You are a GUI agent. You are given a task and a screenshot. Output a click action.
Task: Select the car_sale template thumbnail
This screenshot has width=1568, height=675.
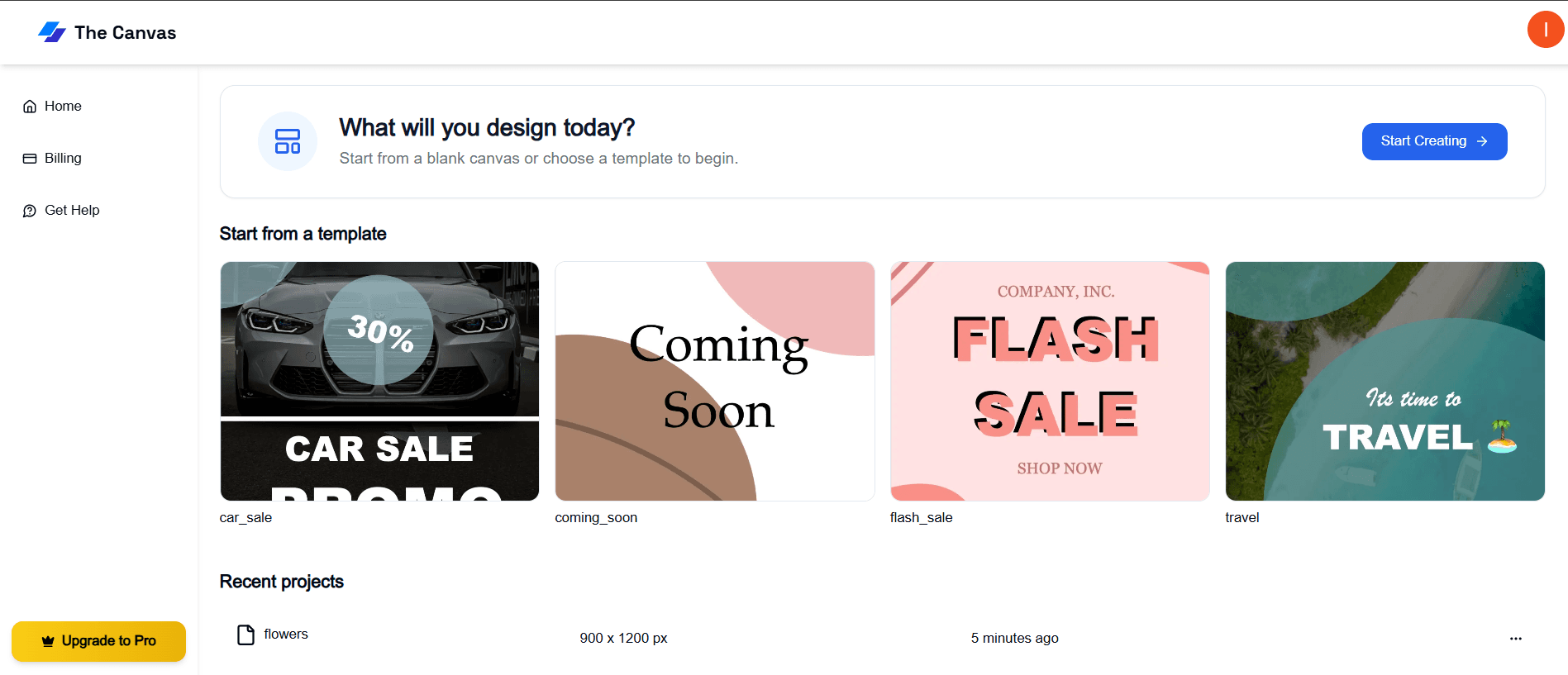[x=379, y=381]
